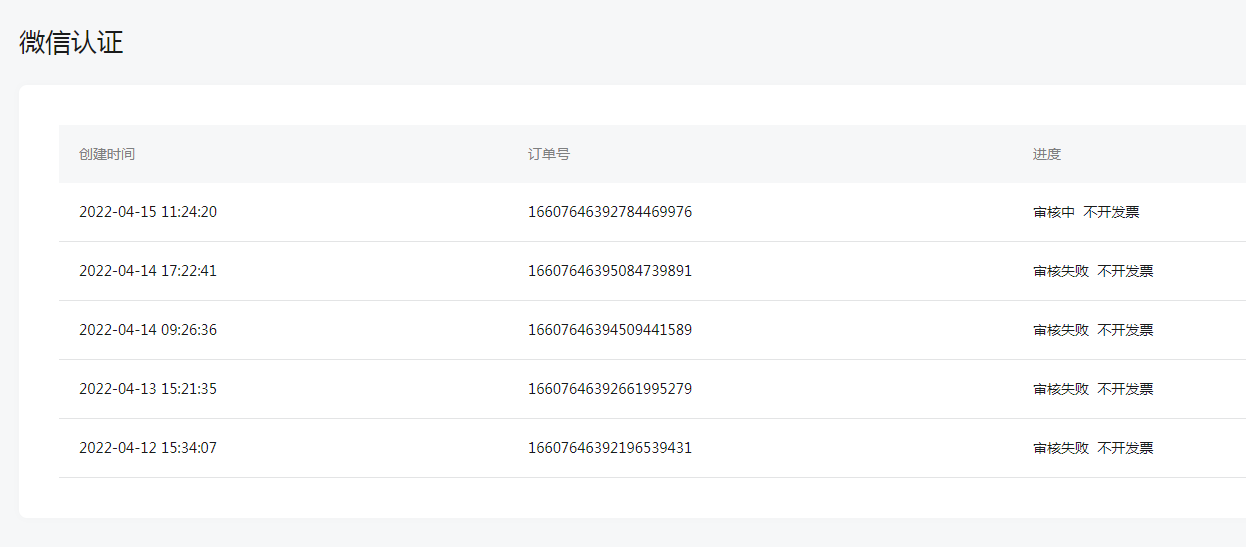Click the 创建时间 column header
This screenshot has width=1246, height=547.
[107, 154]
